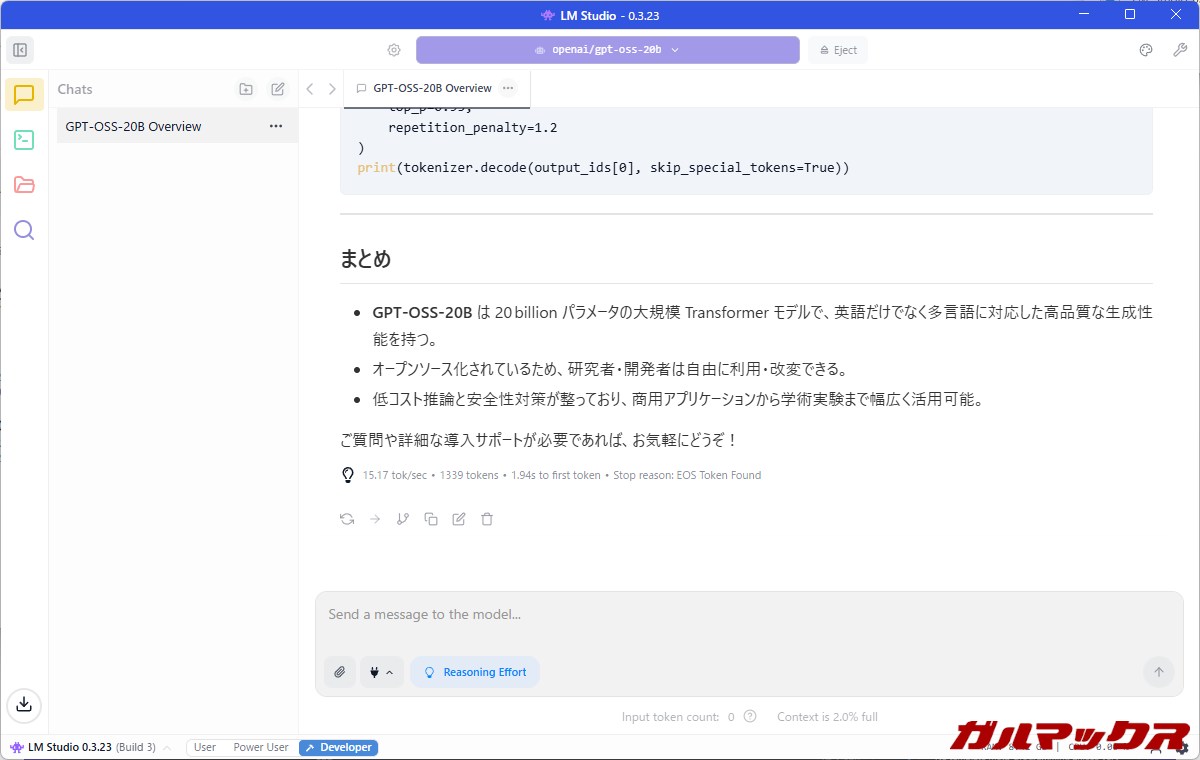
Task: Click the bullet starting with 低コスト推論
Action: point(678,399)
